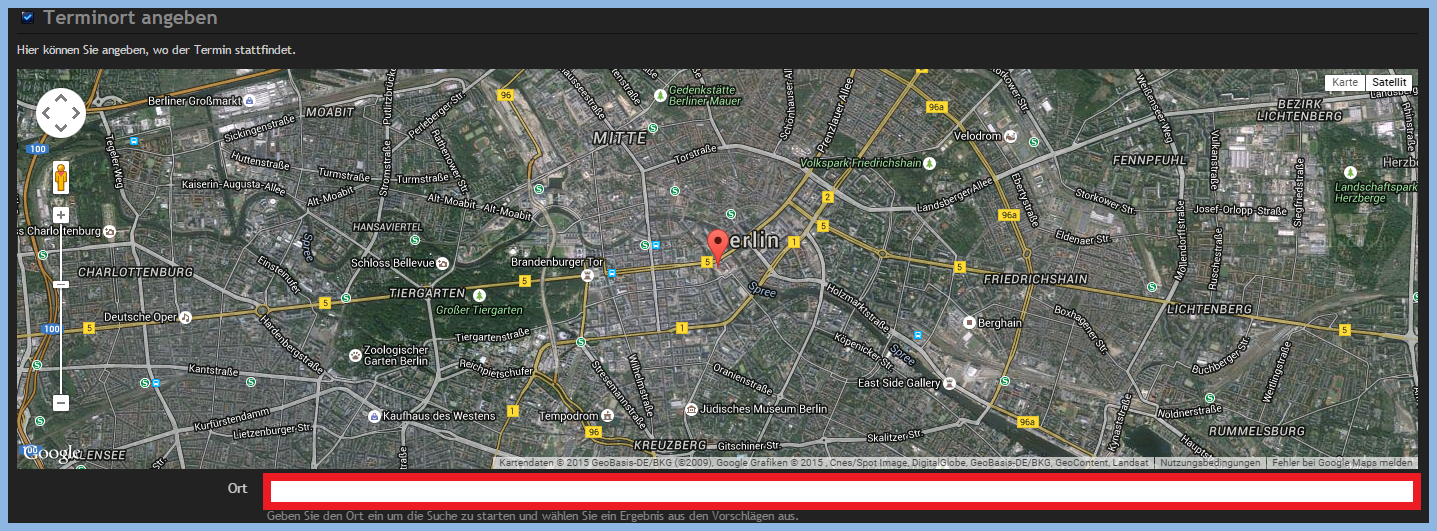Pan the map right with the arrow control
The width and height of the screenshot is (1437, 531).
[76, 113]
